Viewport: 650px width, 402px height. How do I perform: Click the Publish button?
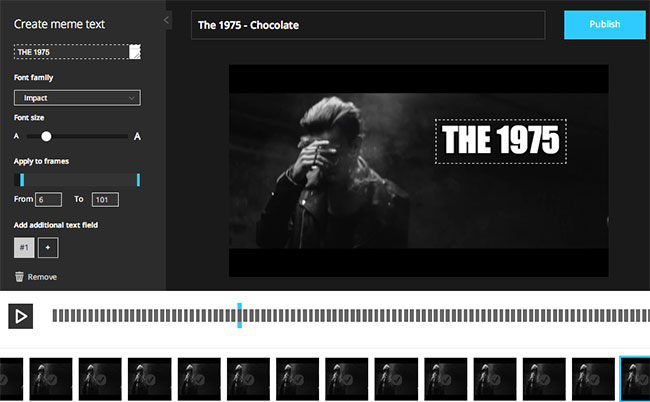pos(605,24)
